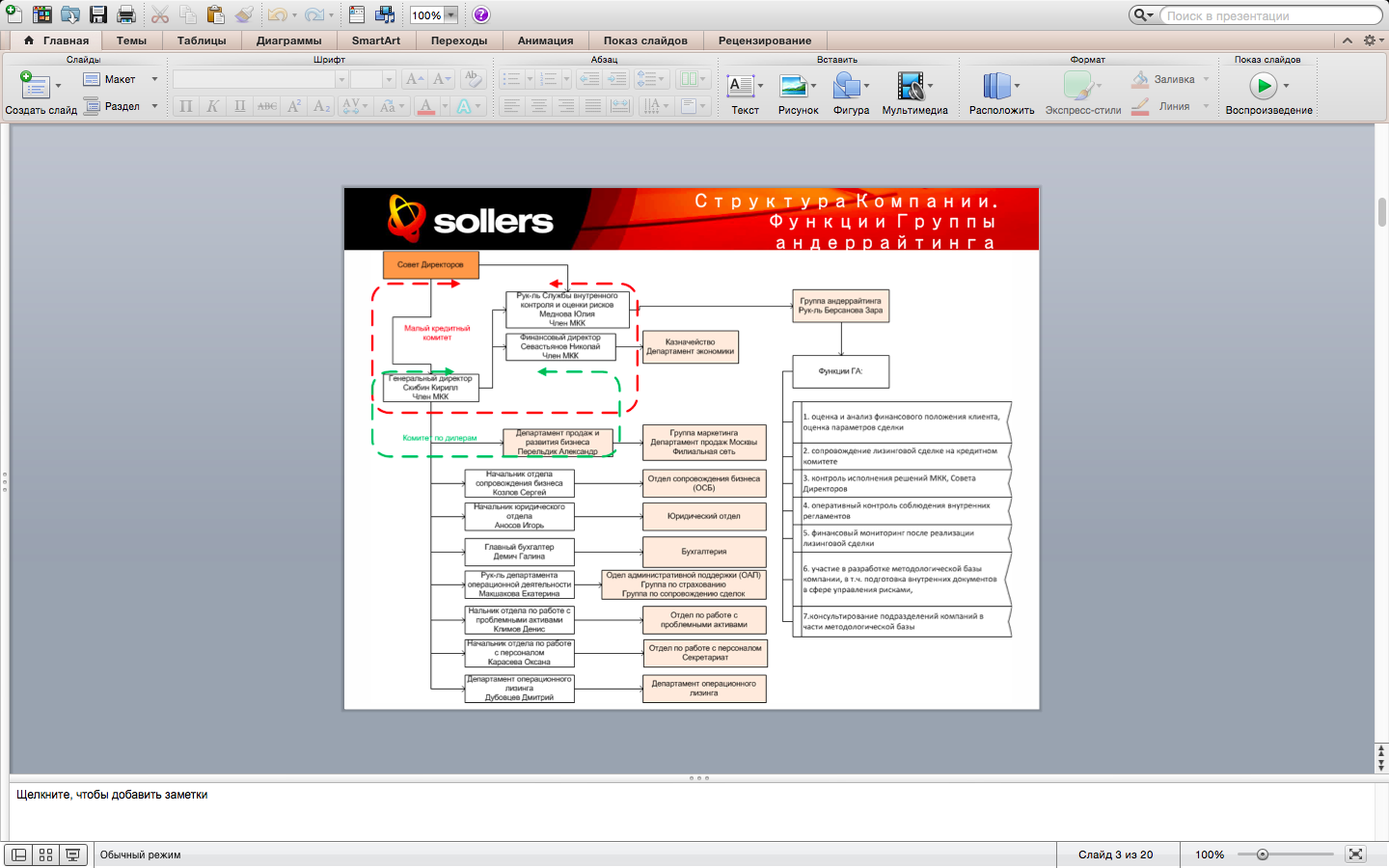
Task: Click the font color red A button
Action: point(426,106)
